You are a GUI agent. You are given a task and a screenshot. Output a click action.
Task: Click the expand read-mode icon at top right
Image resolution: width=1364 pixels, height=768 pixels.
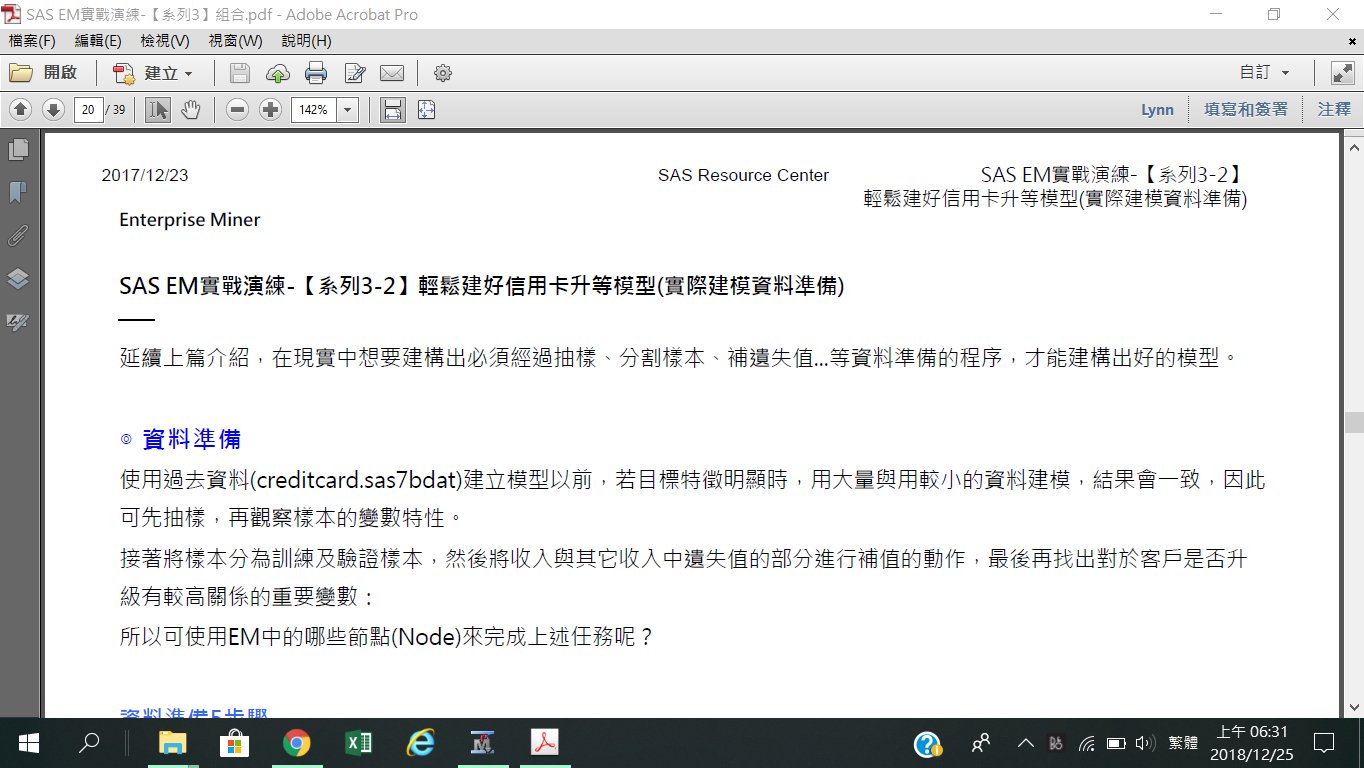(1342, 73)
